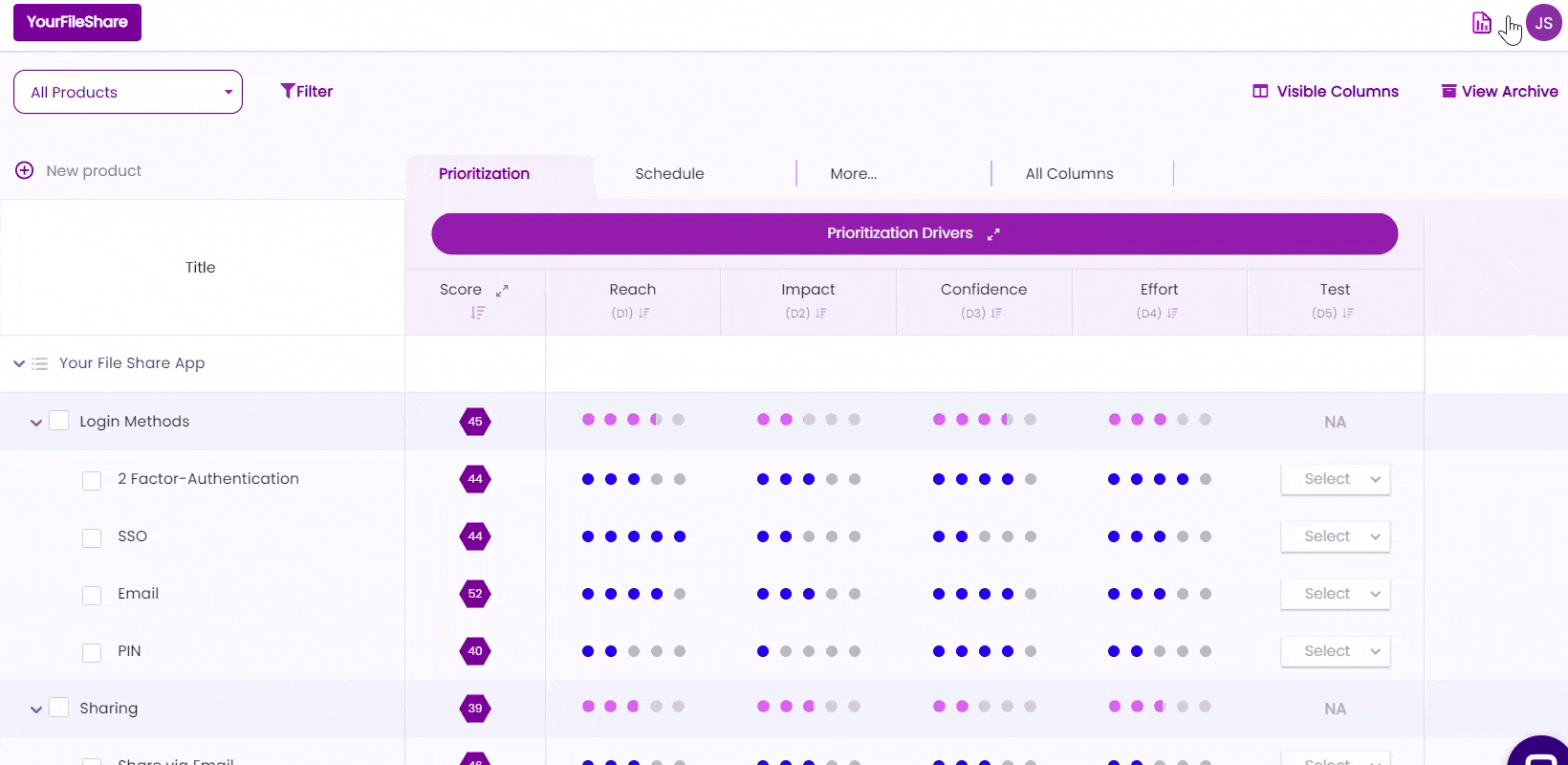1568x765 pixels.
Task: Open the Login Methods title
Action: pyautogui.click(x=134, y=421)
